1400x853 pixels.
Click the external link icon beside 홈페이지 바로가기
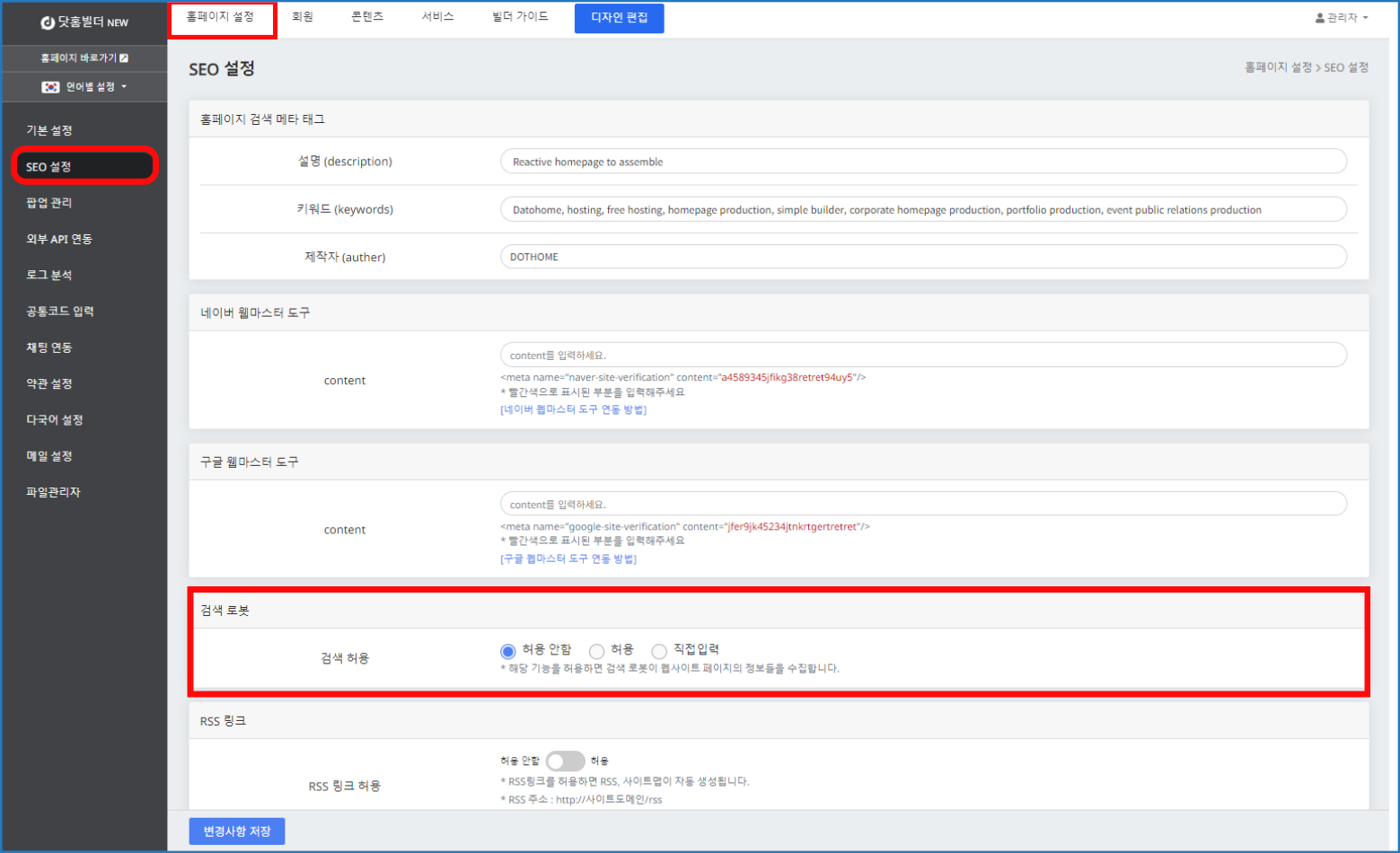point(124,56)
